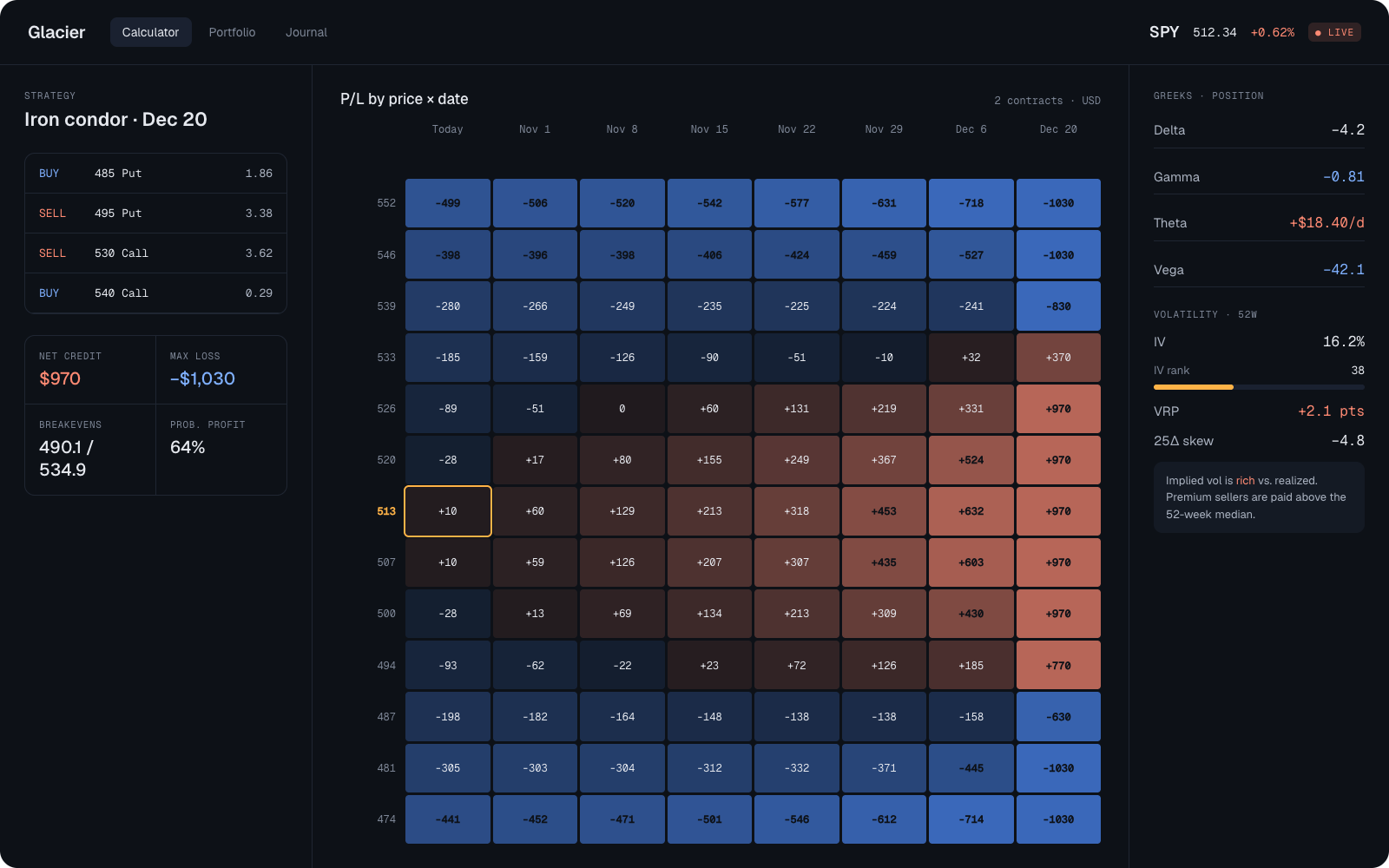This screenshot has height=868, width=1389.
Task: Click the LIVE status badge
Action: tap(1334, 32)
